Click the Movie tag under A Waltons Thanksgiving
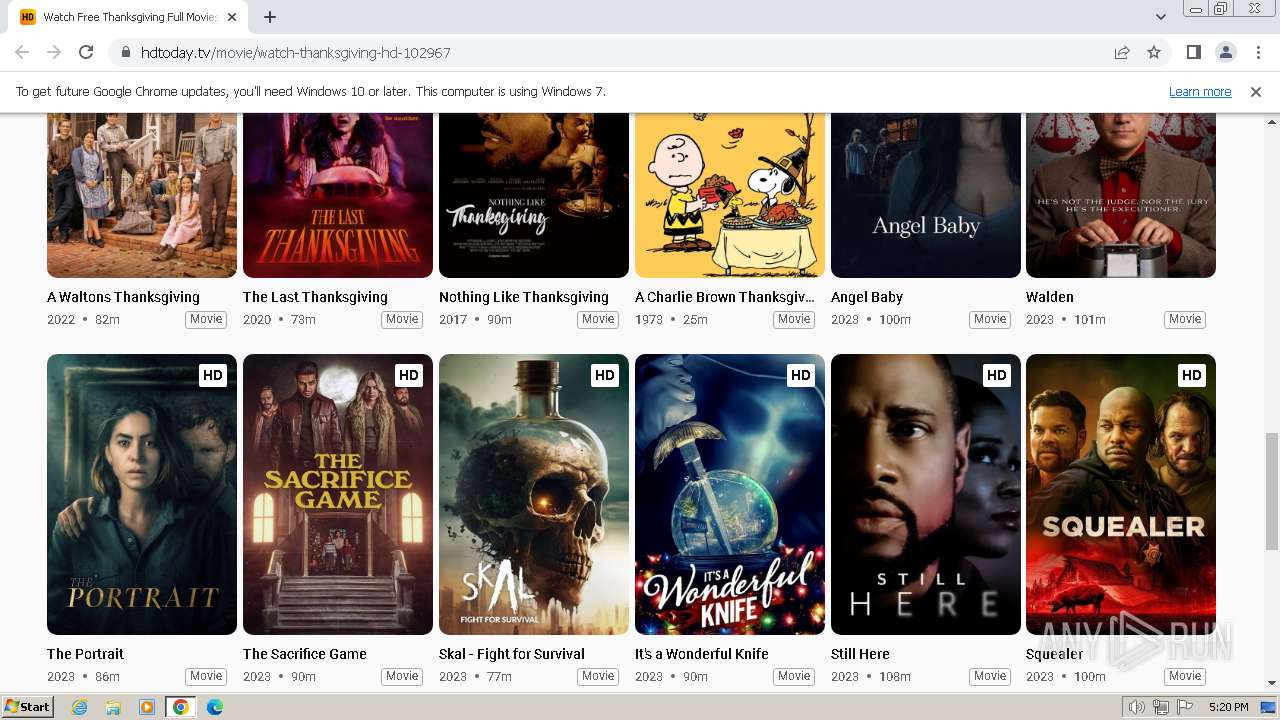The height and width of the screenshot is (720, 1280). click(206, 320)
